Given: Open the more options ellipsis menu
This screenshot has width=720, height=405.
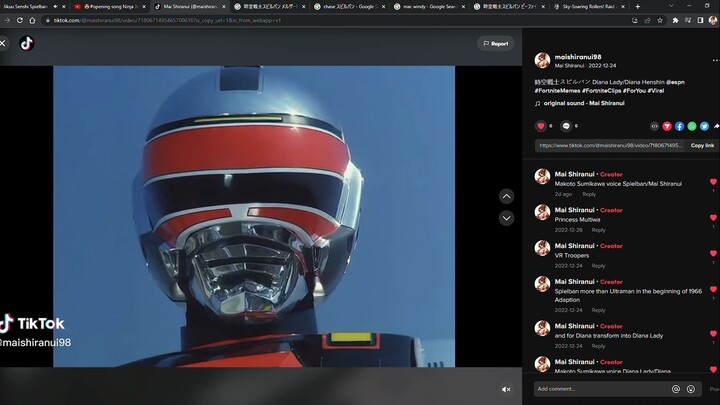Looking at the screenshot, I should coord(715,60).
